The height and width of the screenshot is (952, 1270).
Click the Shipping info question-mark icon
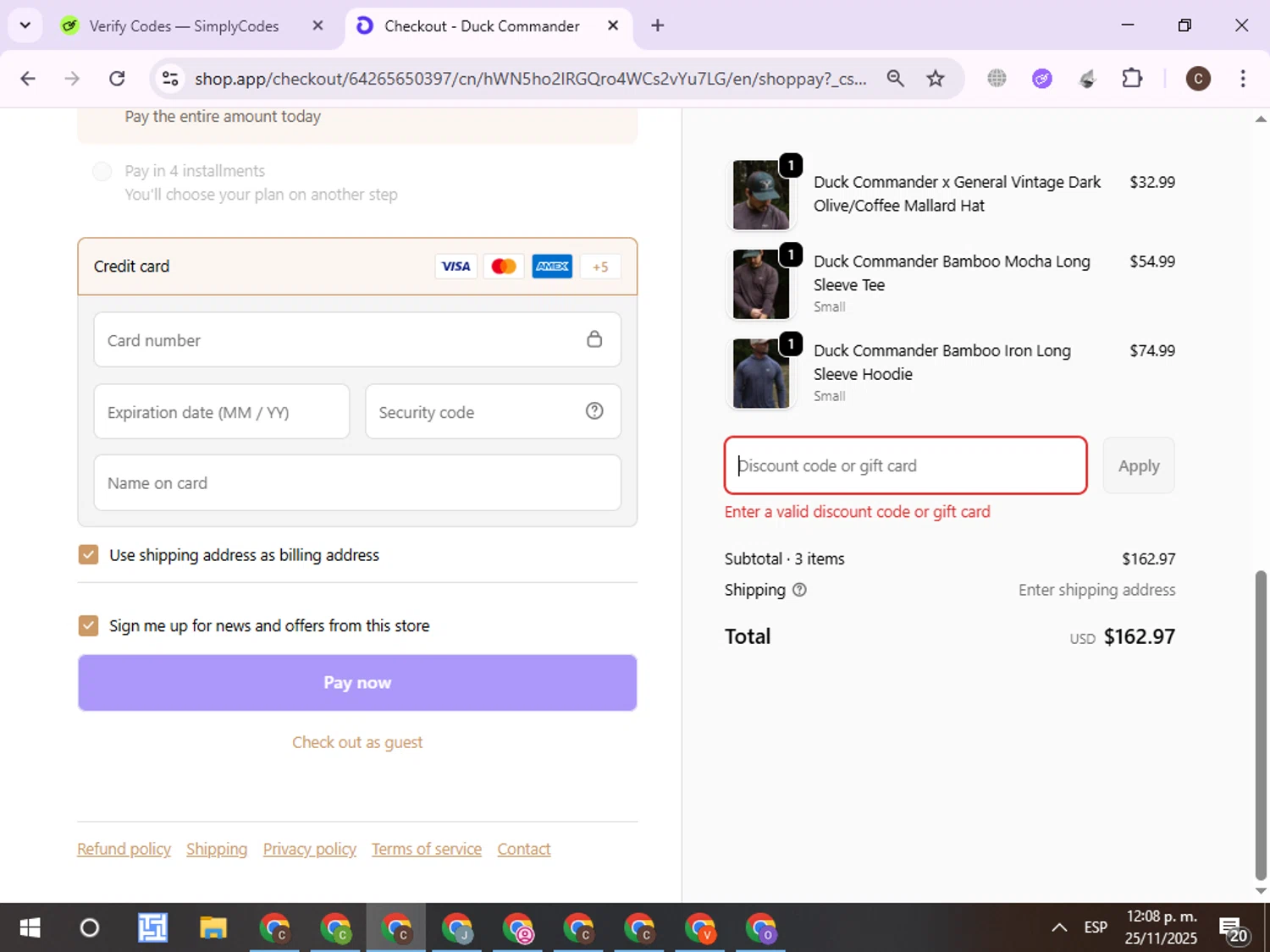799,590
